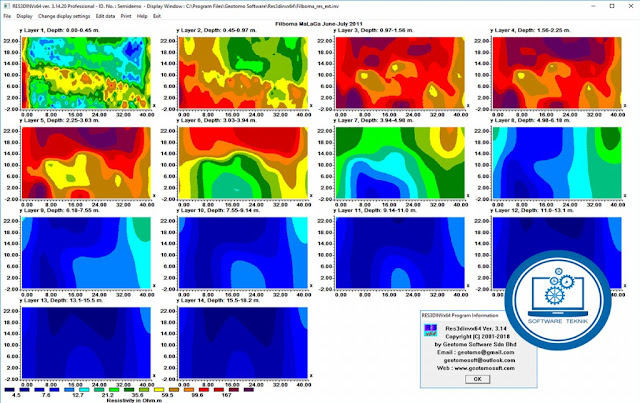640x403 pixels.
Task: Maximize the RES3DINVx64 window
Action: 612,6
